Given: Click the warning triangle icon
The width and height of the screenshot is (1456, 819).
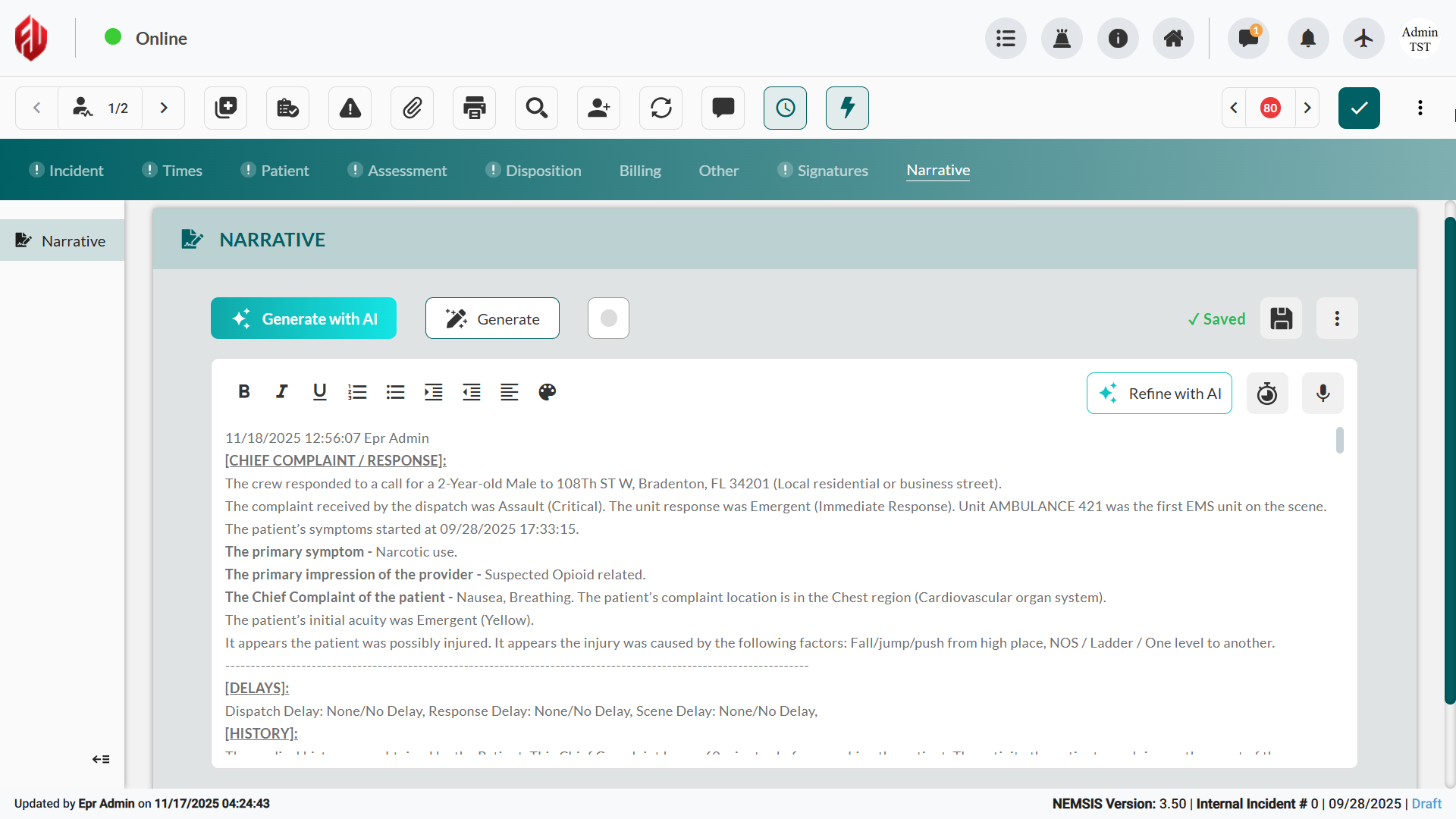Looking at the screenshot, I should pos(350,108).
